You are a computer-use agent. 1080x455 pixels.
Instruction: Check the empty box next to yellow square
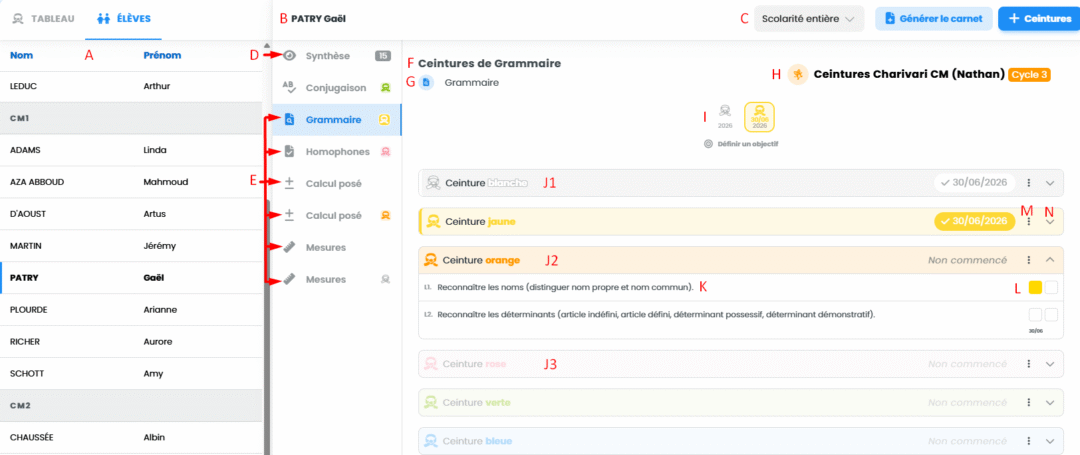pos(1051,288)
